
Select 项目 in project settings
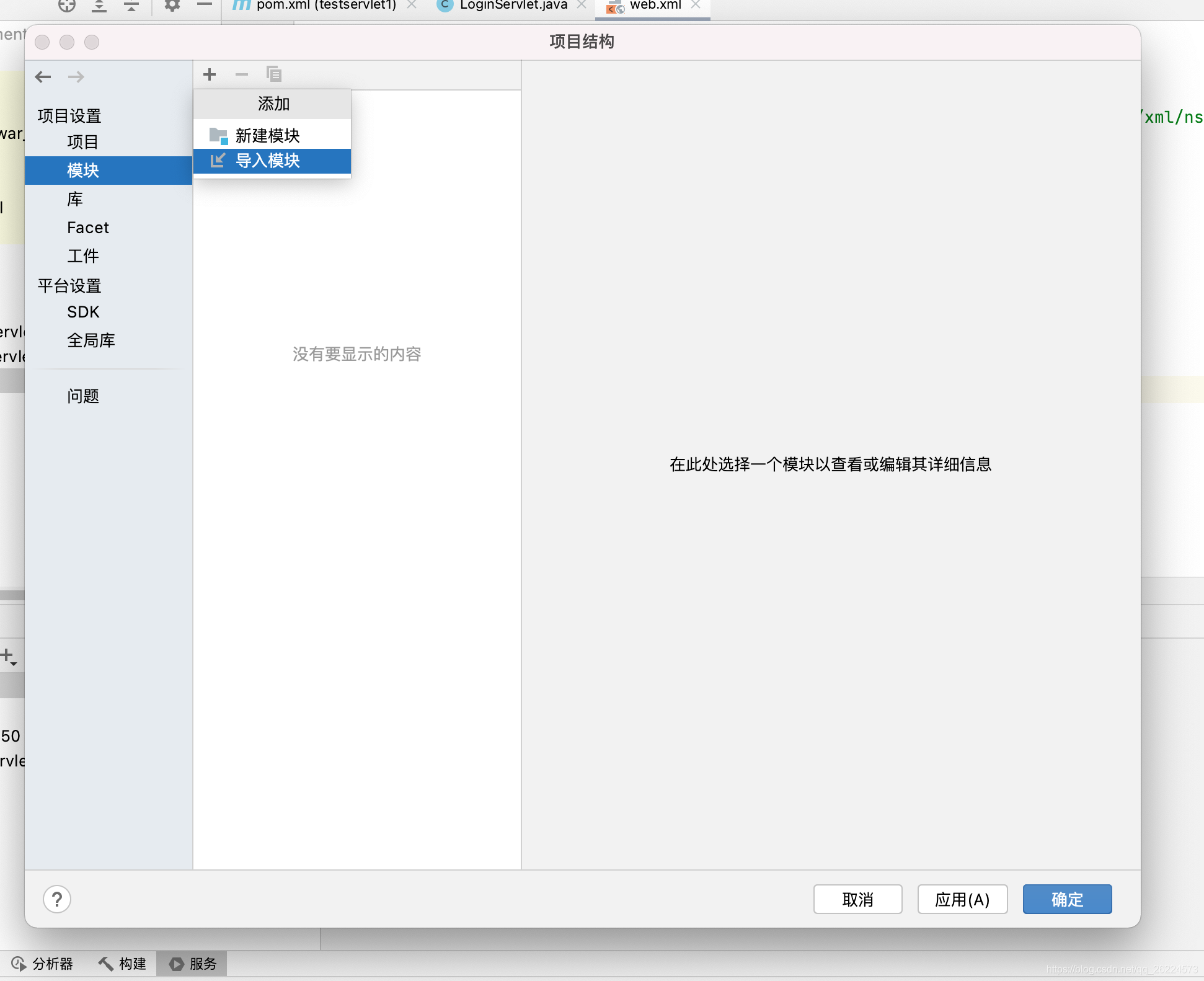108,142
